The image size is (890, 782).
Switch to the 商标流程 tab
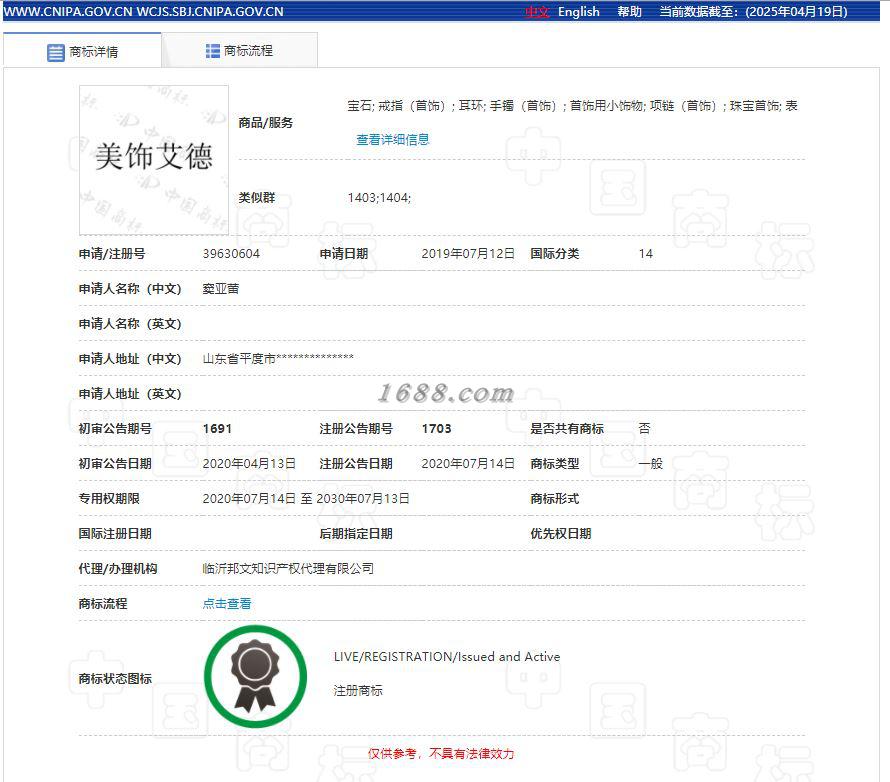(240, 51)
